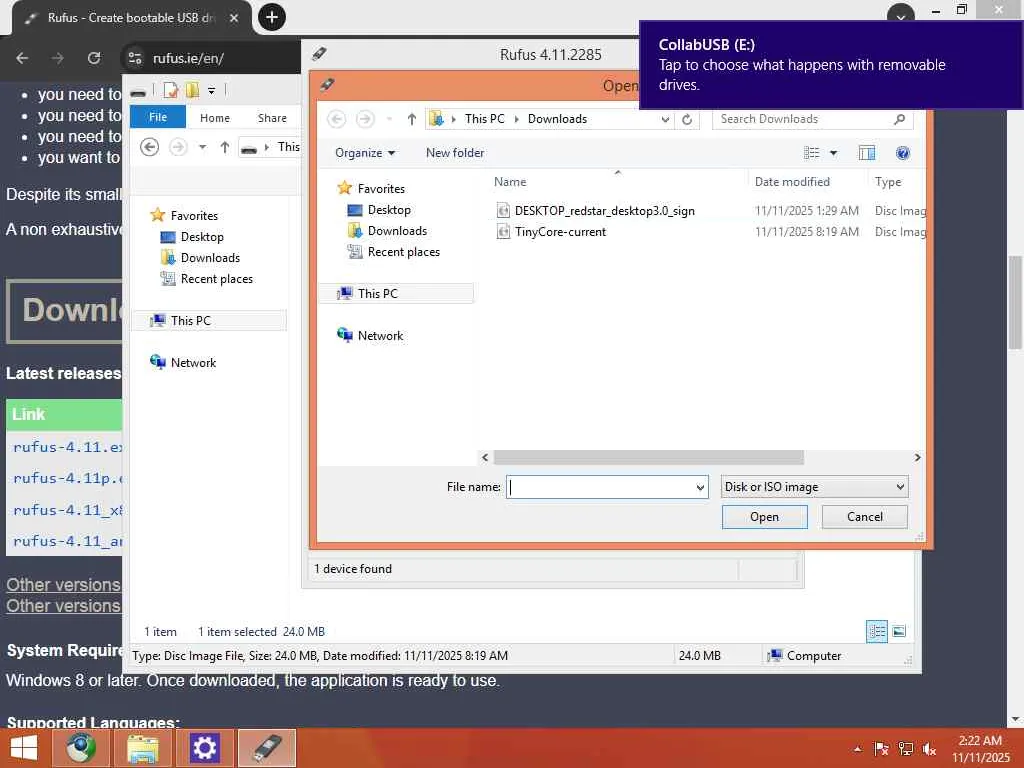
Task: Open the view options dropdown arrow
Action: [833, 153]
